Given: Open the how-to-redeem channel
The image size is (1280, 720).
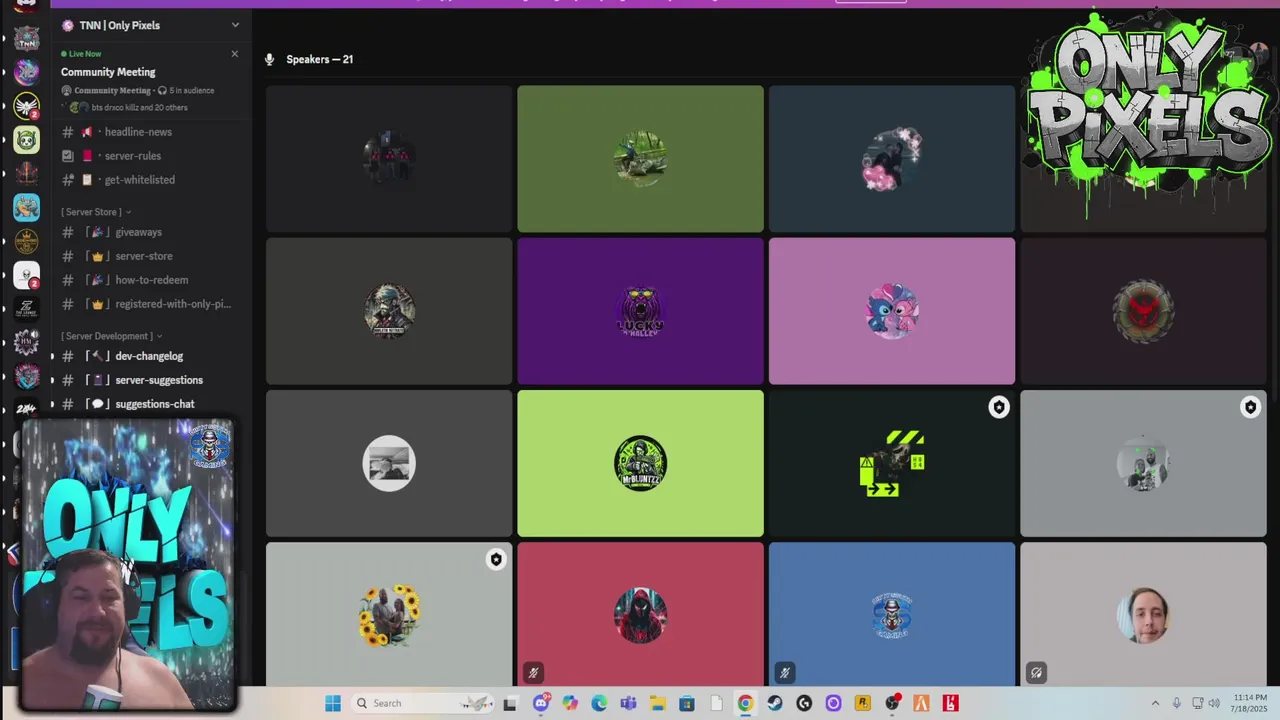Looking at the screenshot, I should tap(150, 280).
